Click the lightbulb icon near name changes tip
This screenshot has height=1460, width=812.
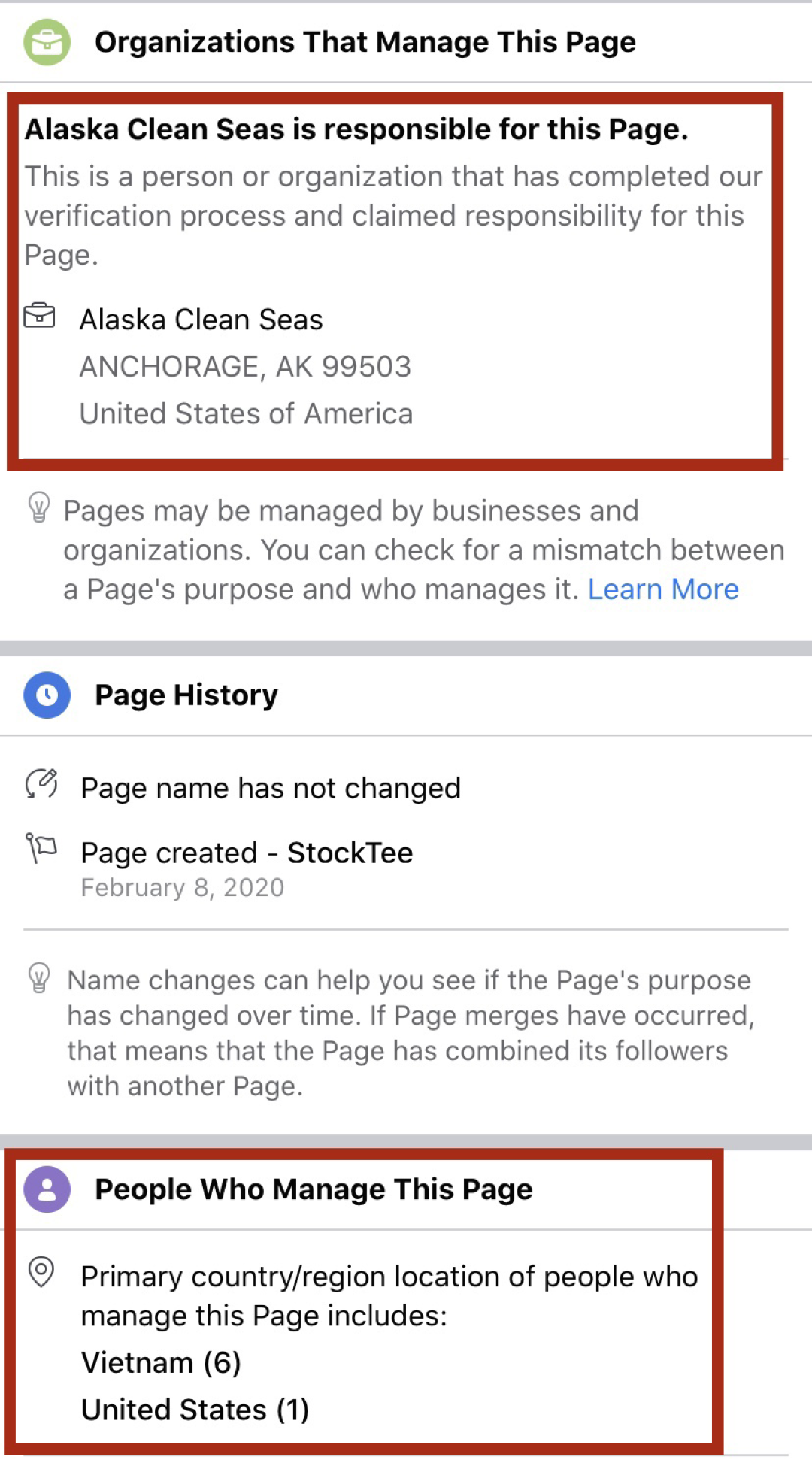click(x=39, y=978)
